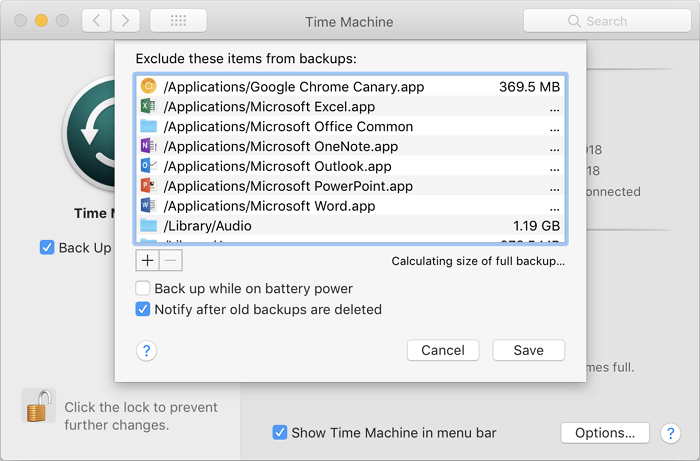Click the Save button

[x=528, y=350]
